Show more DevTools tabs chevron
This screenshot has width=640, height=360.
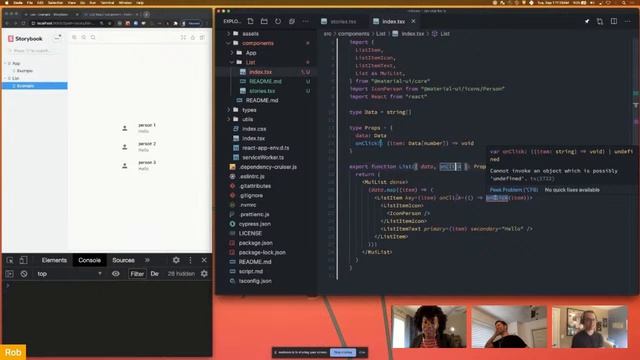point(147,260)
